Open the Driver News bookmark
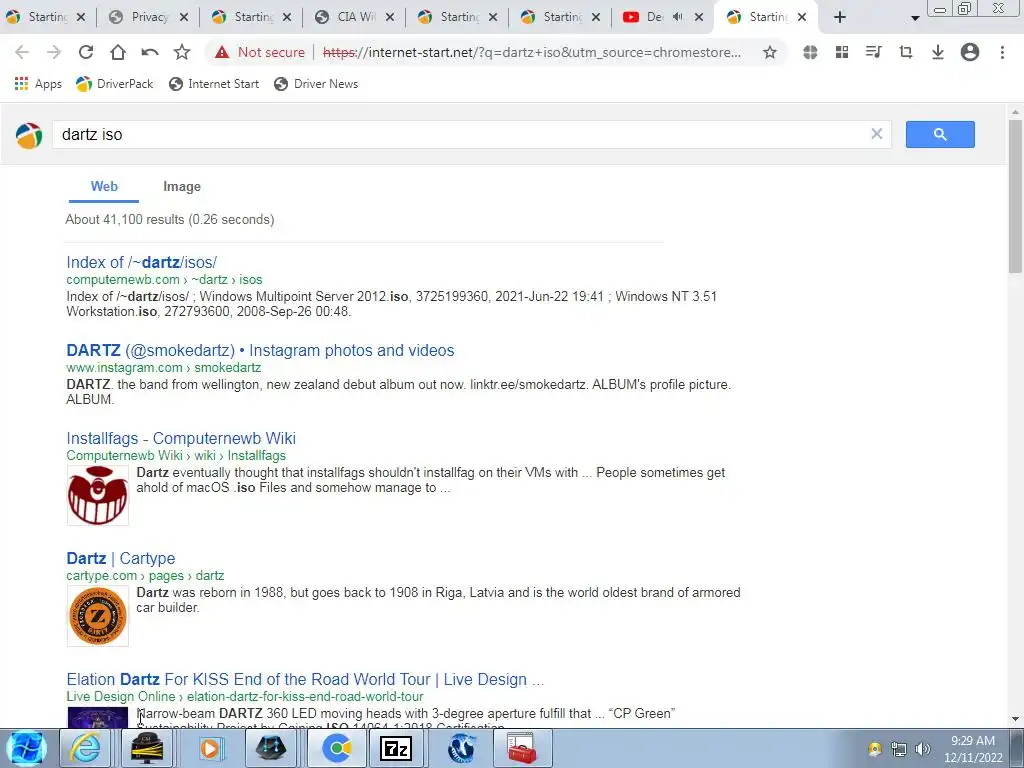Image resolution: width=1024 pixels, height=768 pixels. [x=316, y=84]
